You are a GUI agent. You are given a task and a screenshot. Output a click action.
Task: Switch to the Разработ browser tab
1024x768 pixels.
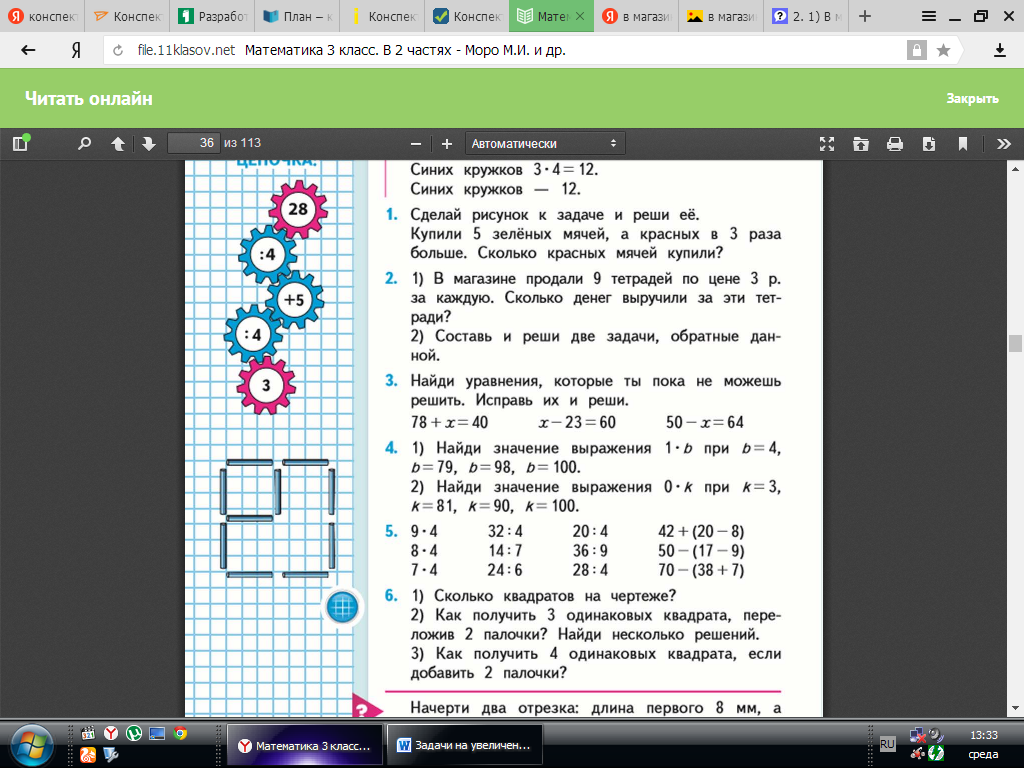click(214, 17)
